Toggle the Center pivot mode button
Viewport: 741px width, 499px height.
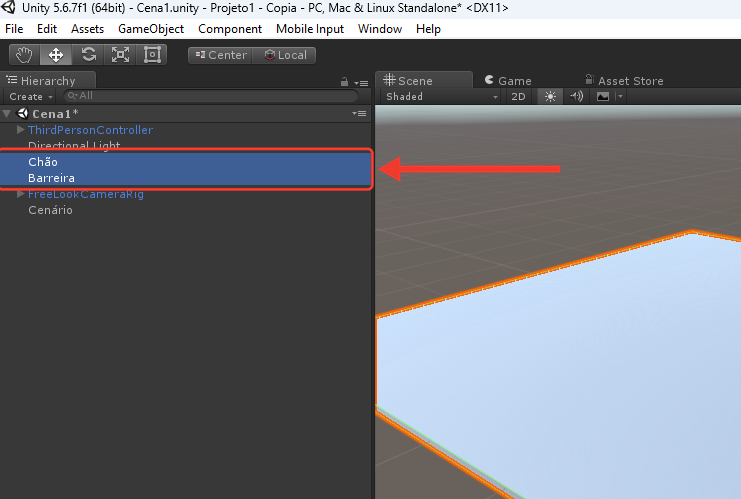[x=220, y=55]
